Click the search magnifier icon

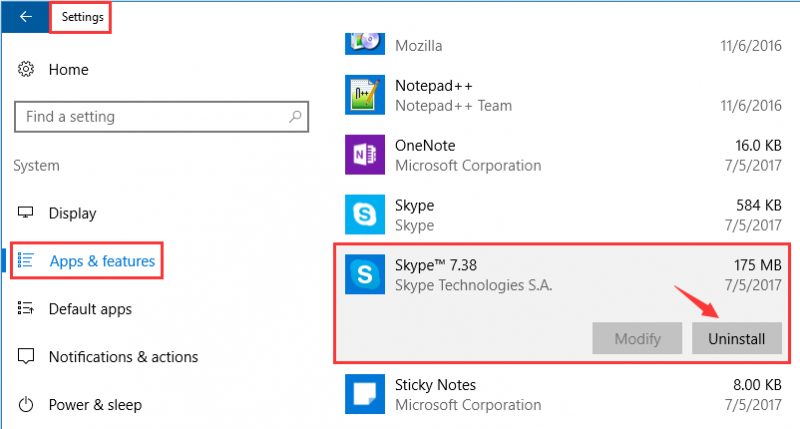[295, 117]
